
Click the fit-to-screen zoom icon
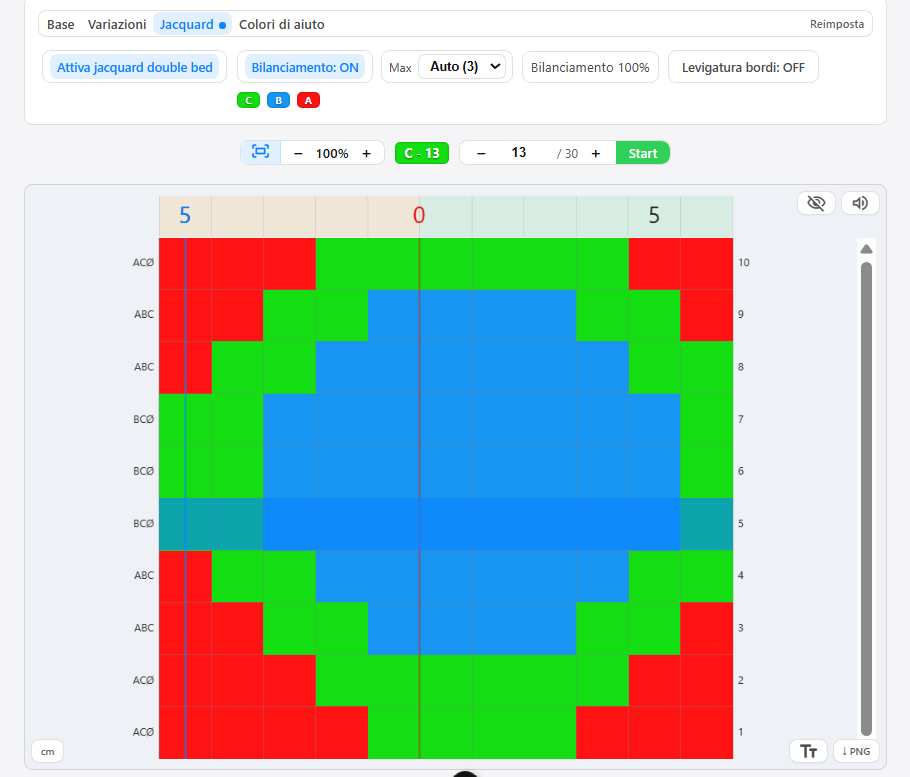(261, 152)
